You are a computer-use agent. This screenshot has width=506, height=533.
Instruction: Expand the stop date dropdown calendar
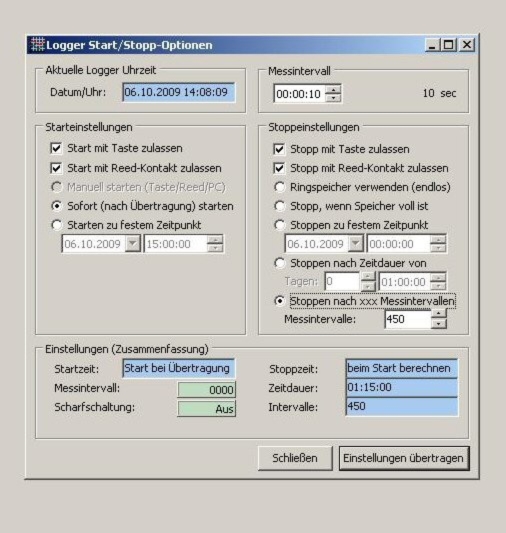point(355,244)
